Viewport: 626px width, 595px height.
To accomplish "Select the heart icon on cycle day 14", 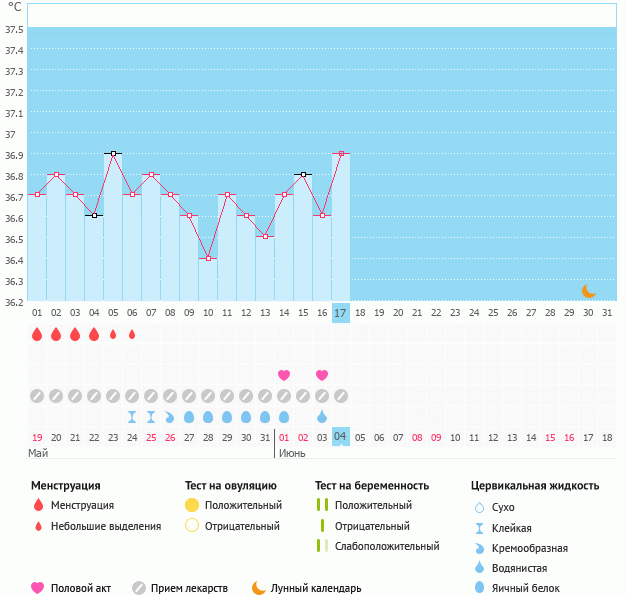I will pyautogui.click(x=284, y=375).
